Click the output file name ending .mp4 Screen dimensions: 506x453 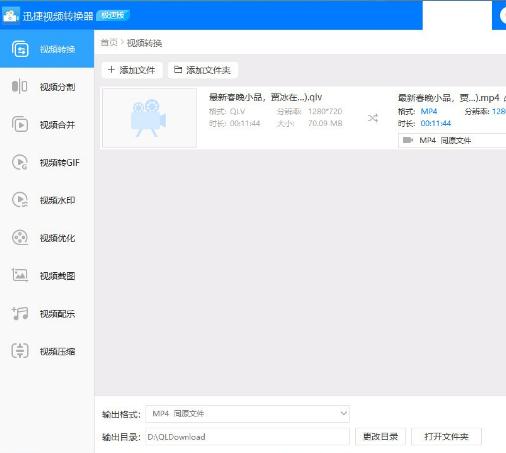point(449,98)
